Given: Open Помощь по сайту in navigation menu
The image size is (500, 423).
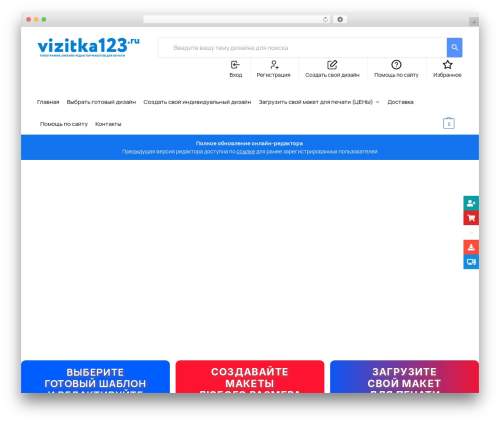Looking at the screenshot, I should (64, 124).
